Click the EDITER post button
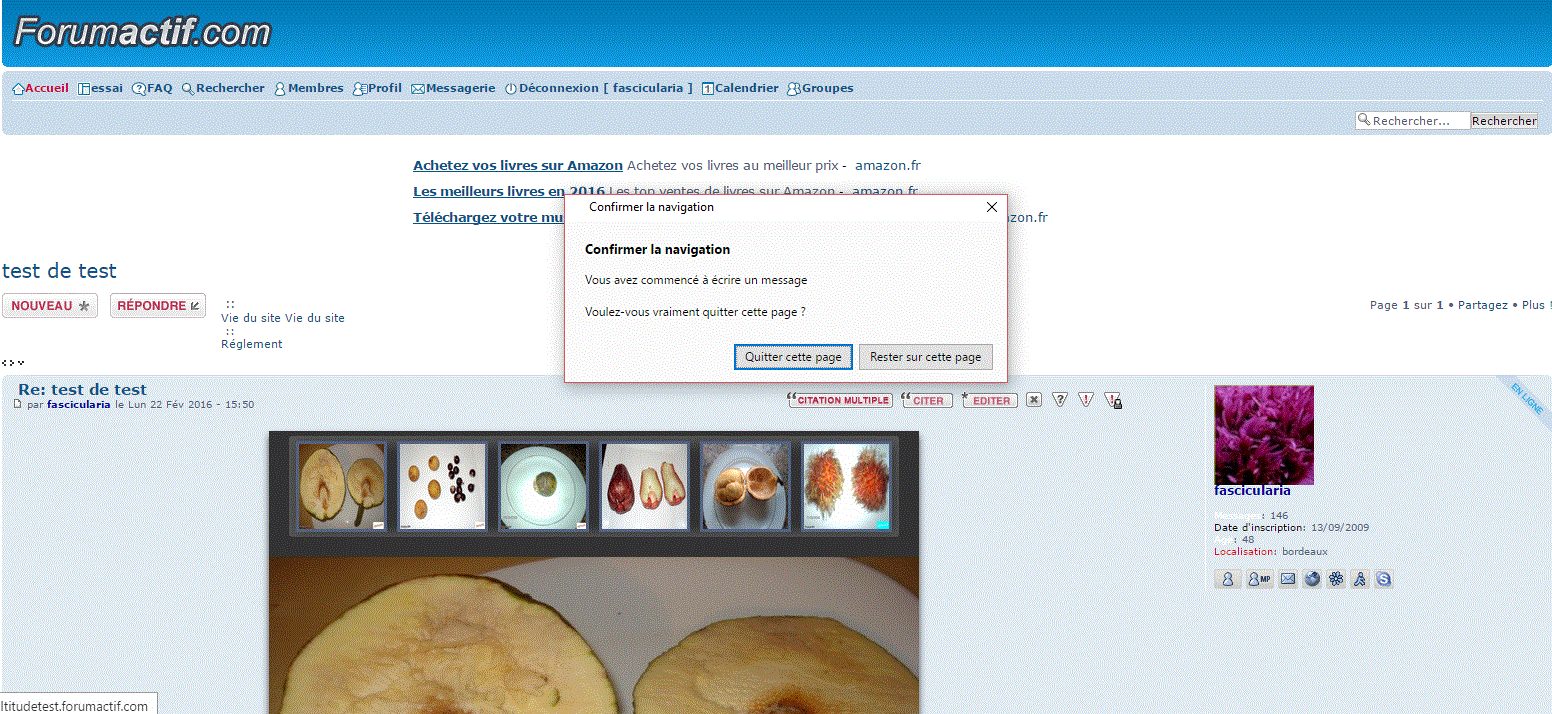This screenshot has width=1552, height=714. [x=990, y=400]
